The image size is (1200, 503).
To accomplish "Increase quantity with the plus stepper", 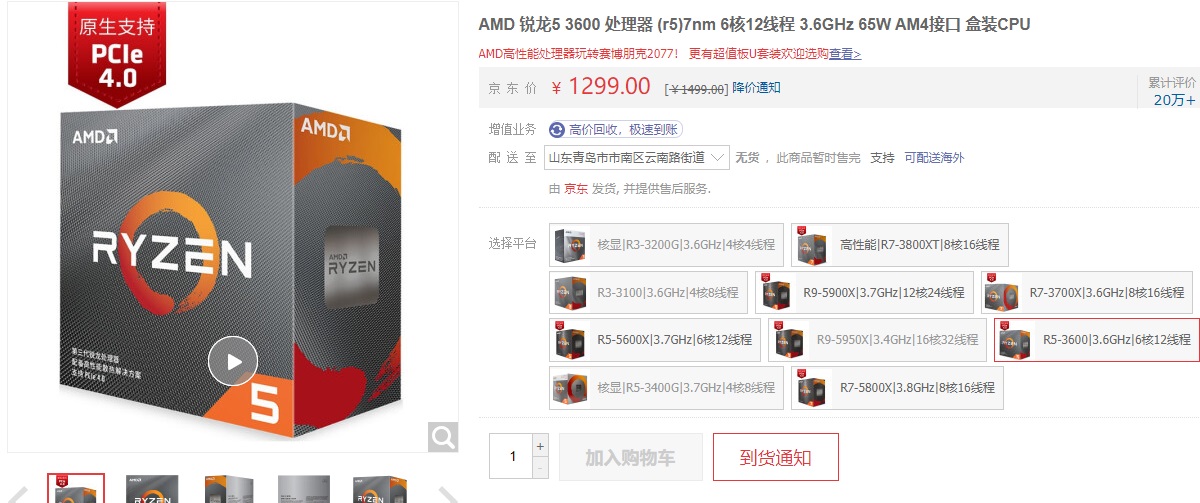I will 541,445.
